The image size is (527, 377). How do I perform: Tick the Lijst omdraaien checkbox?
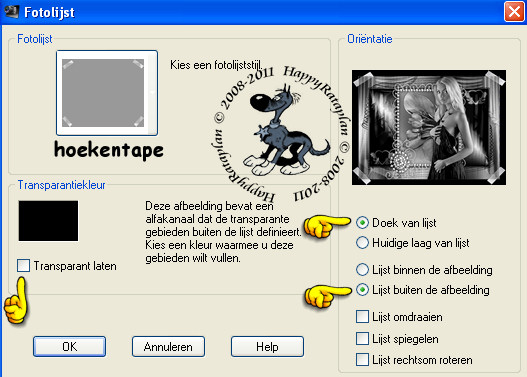pos(362,317)
